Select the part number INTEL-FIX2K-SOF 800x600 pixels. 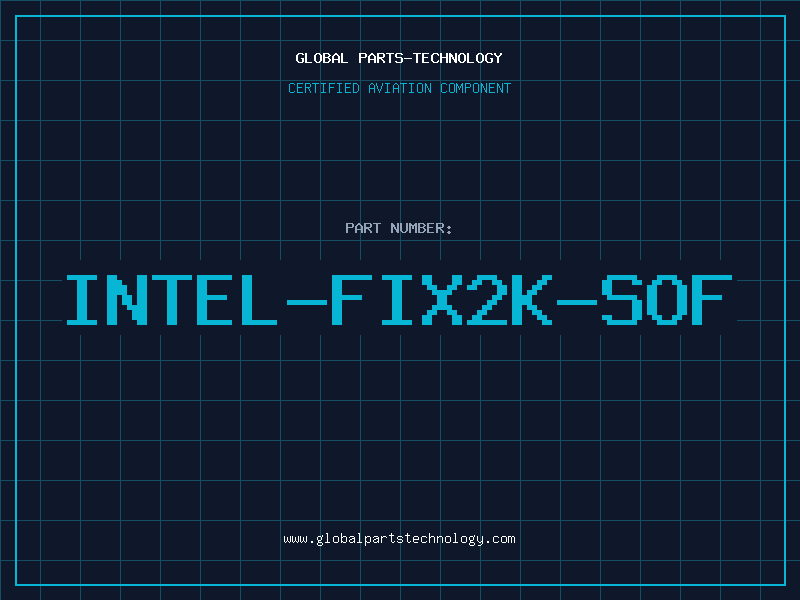coord(399,300)
